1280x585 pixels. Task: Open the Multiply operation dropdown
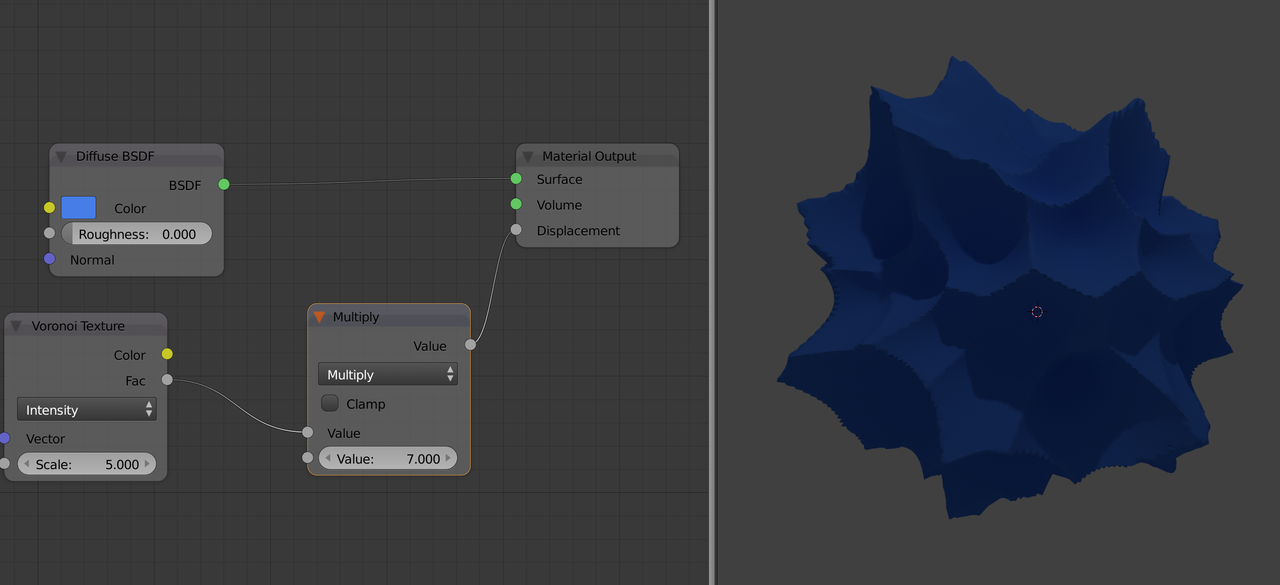tap(388, 375)
